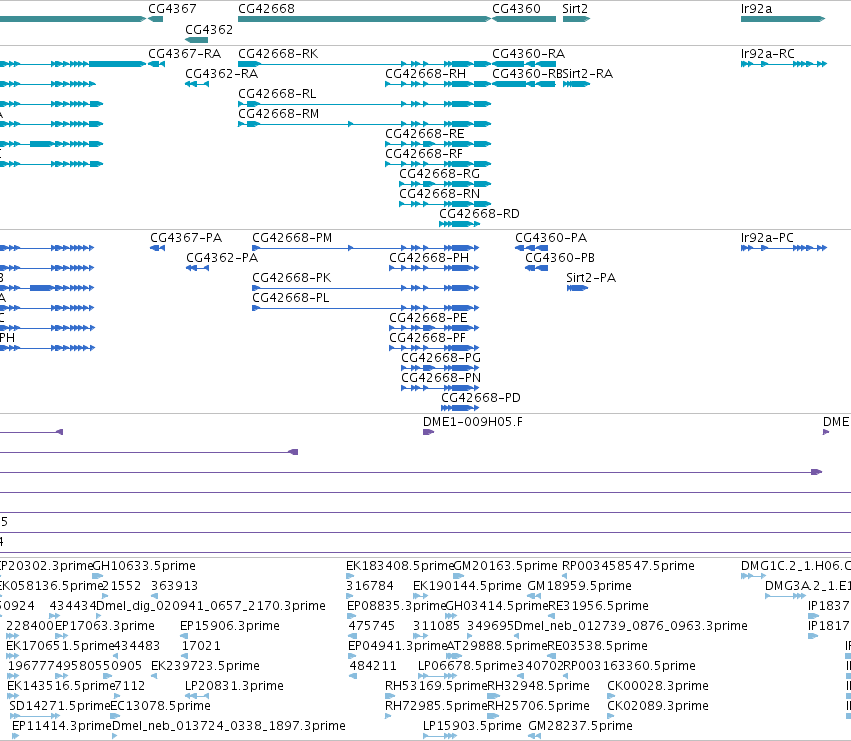
Task: Click the Sirt2-PA protein label
Action: pos(591,278)
